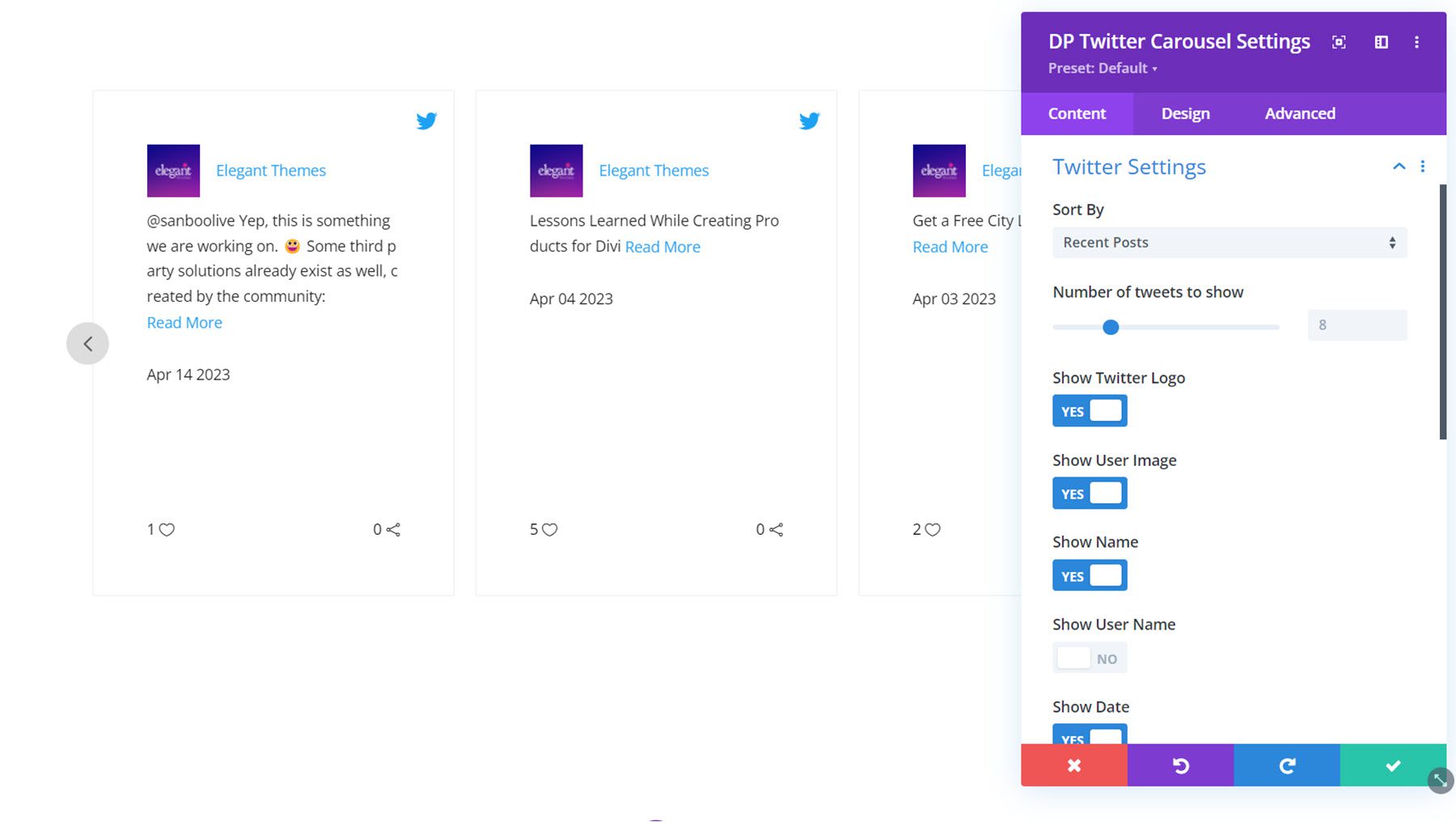Switch to the Advanced tab
Viewport: 1456px width, 822px height.
pyautogui.click(x=1300, y=114)
